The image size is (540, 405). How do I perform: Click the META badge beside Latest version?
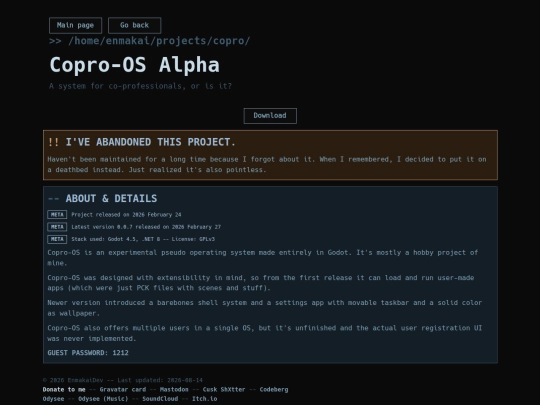click(x=57, y=227)
